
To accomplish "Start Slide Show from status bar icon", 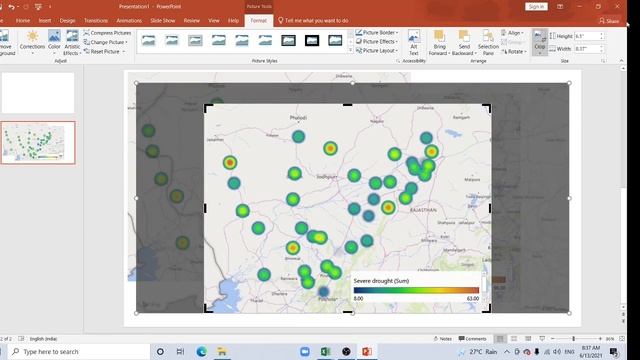I will click(x=542, y=339).
